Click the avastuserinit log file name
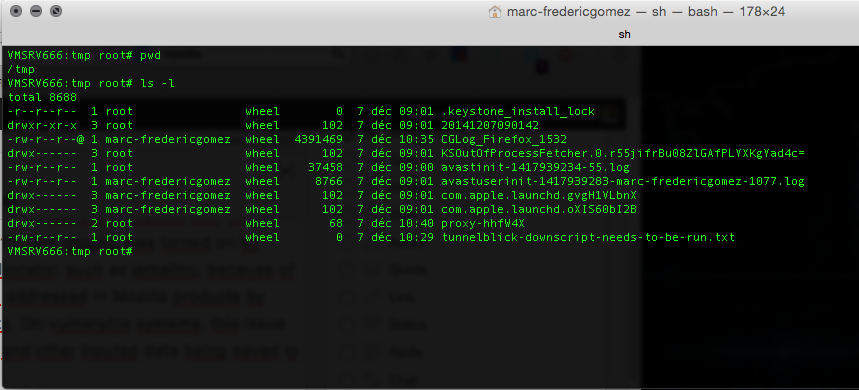 pos(622,181)
